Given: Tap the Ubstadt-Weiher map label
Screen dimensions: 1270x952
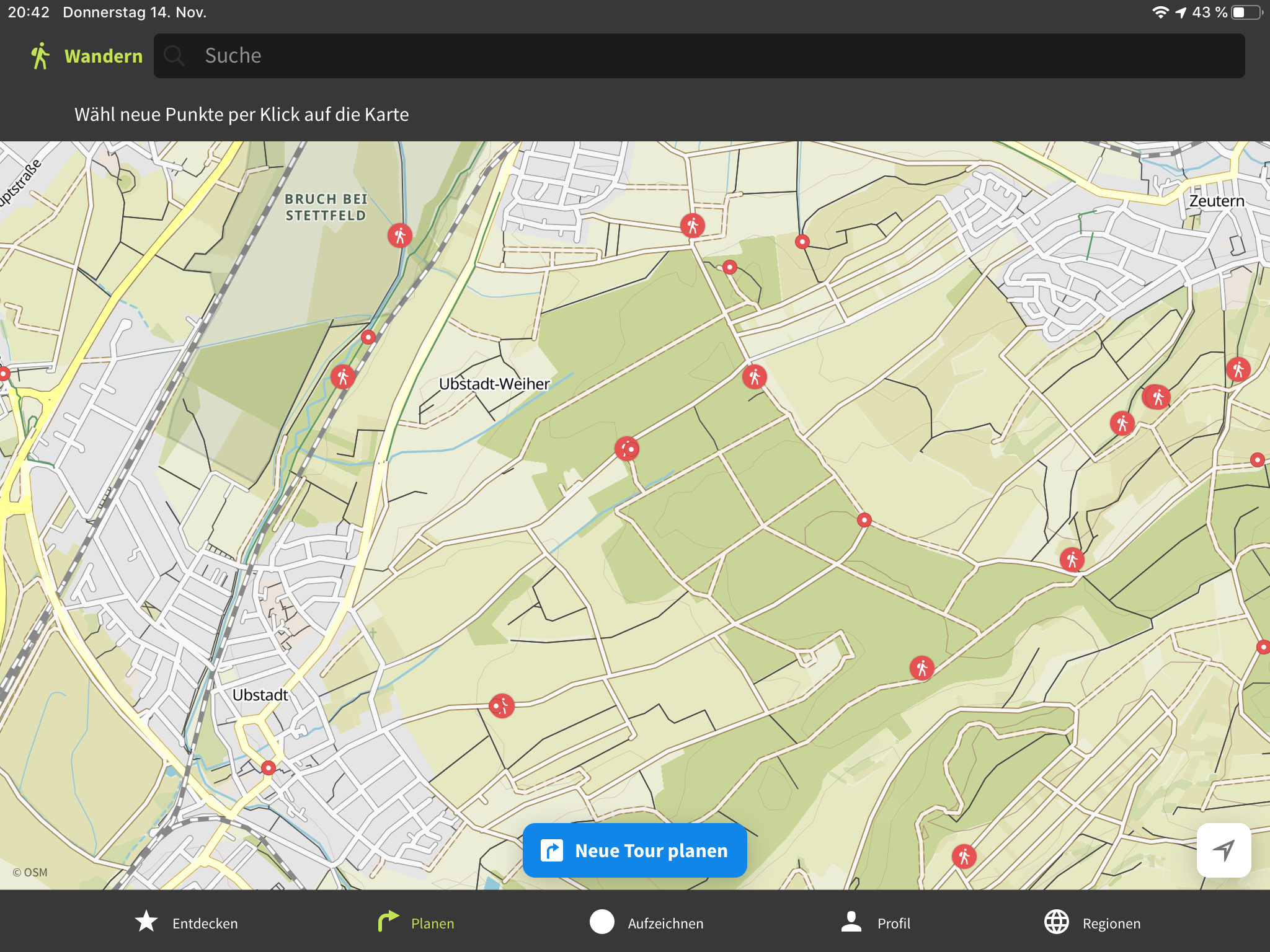Looking at the screenshot, I should [x=494, y=384].
